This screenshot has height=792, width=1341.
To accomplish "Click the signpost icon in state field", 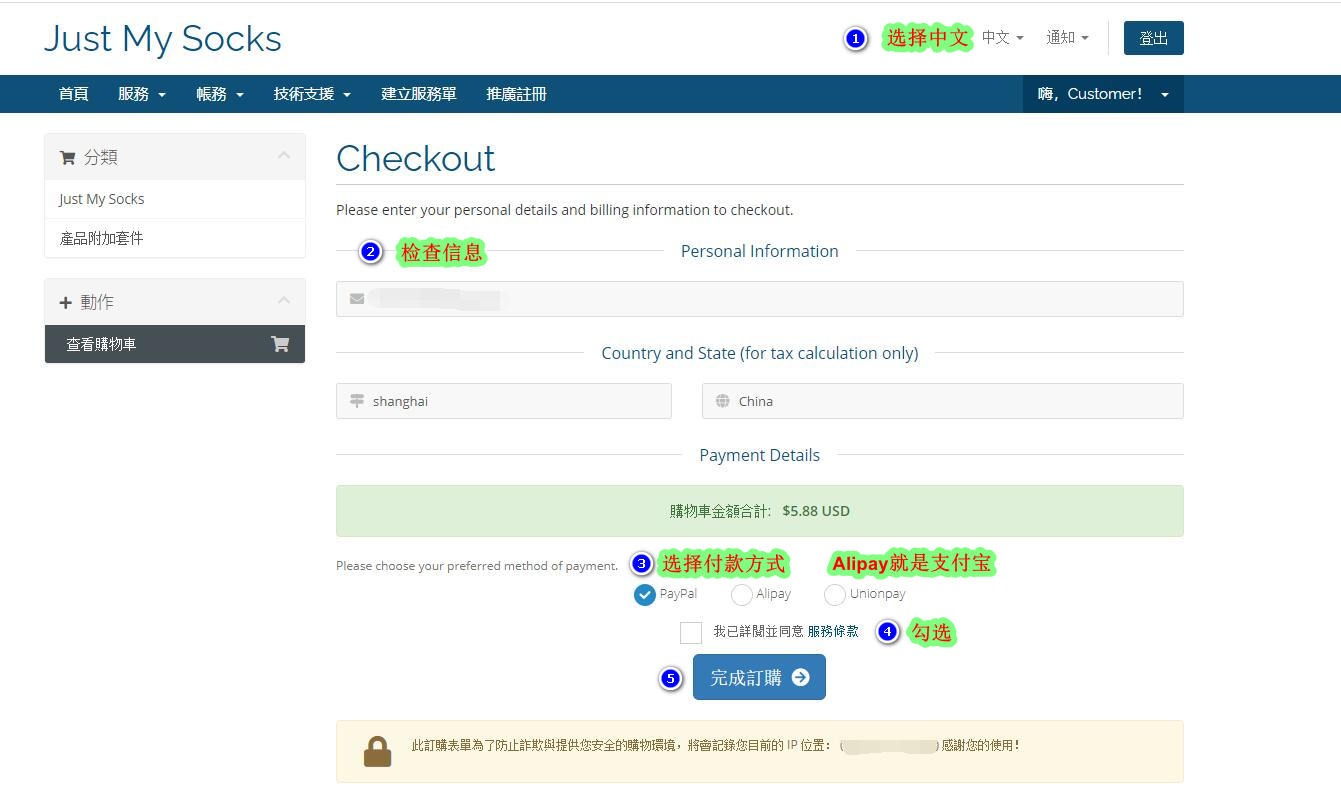I will click(x=357, y=401).
